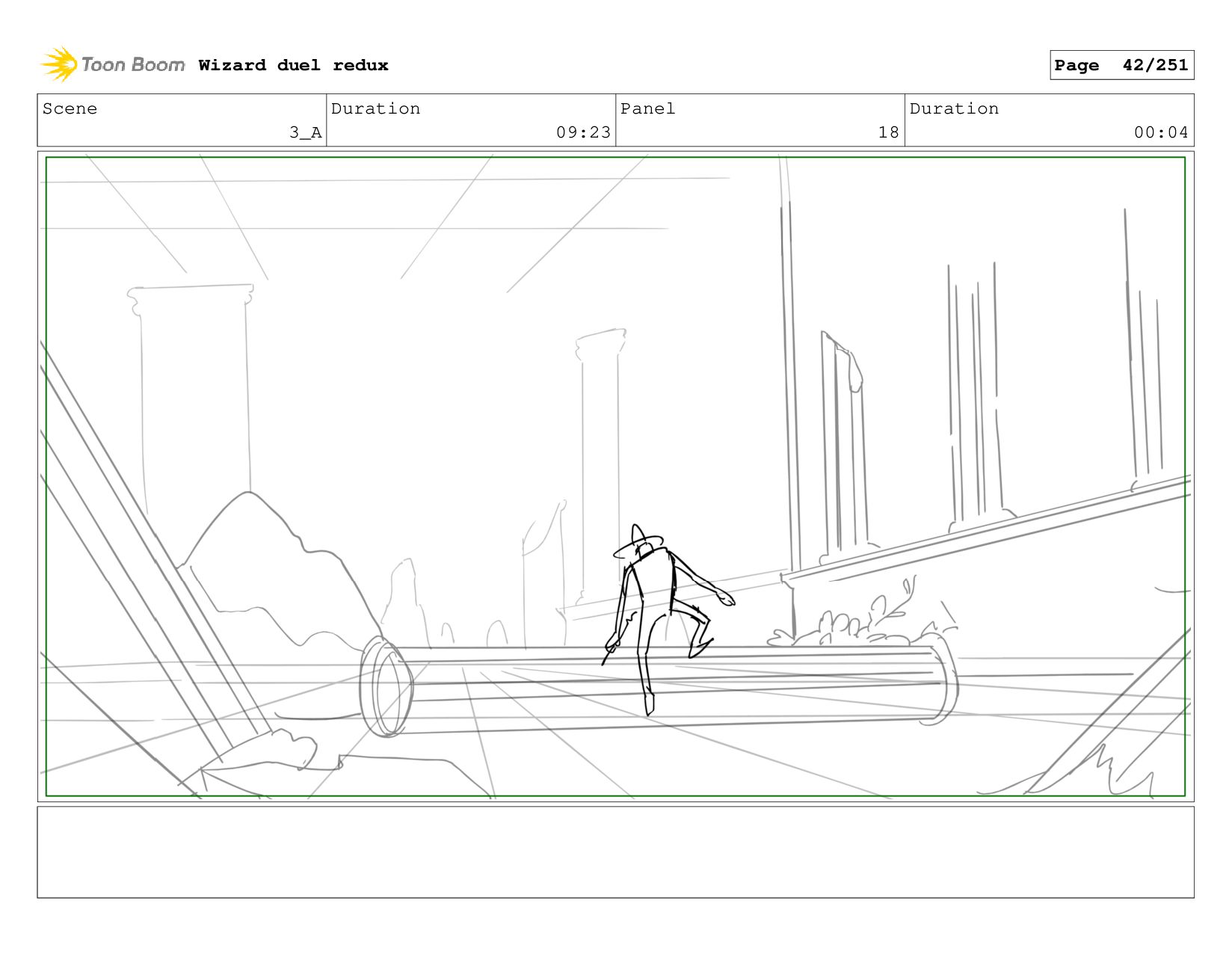The height and width of the screenshot is (954, 1232).
Task: Select the panel number '18'
Action: 888,132
